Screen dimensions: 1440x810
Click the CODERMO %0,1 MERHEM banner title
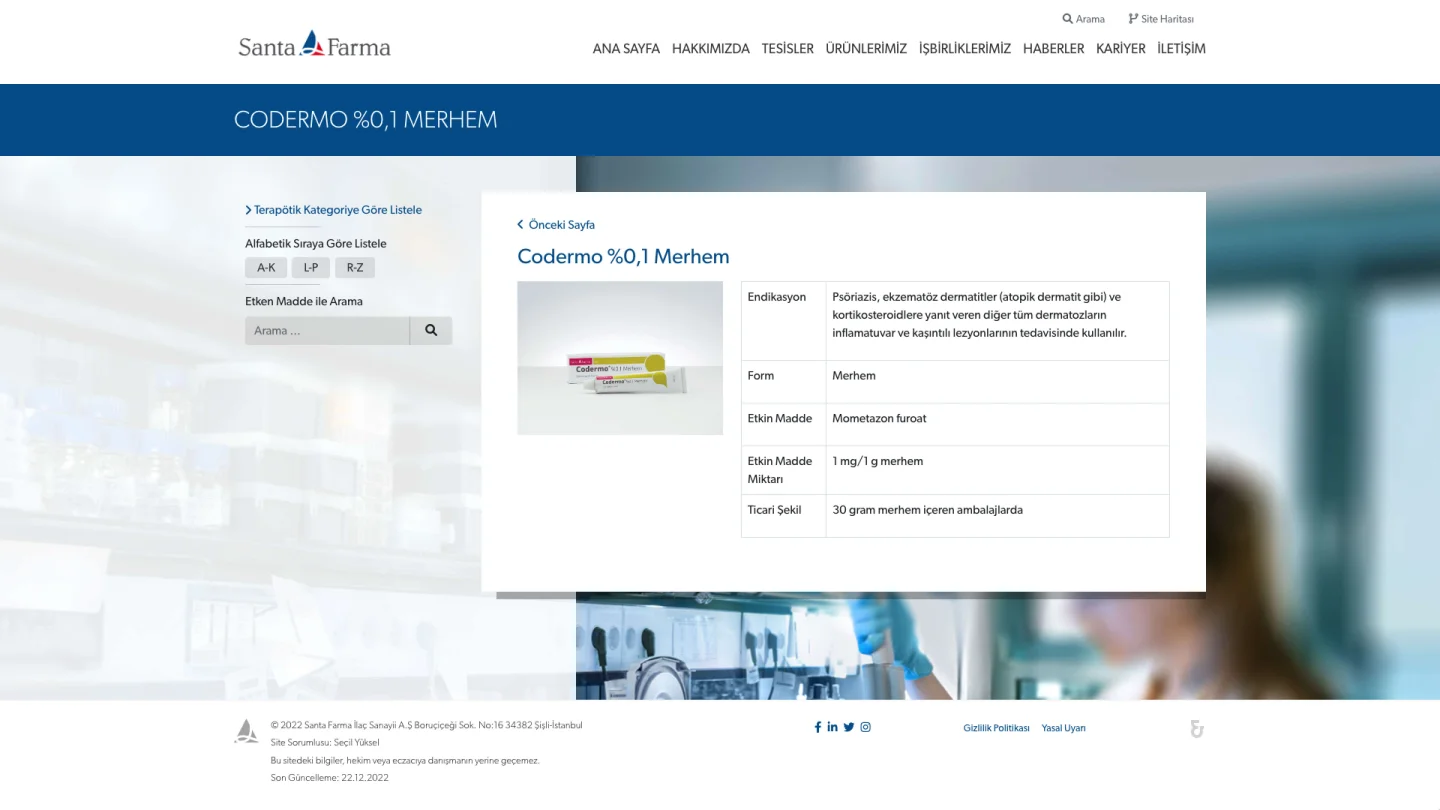click(365, 120)
